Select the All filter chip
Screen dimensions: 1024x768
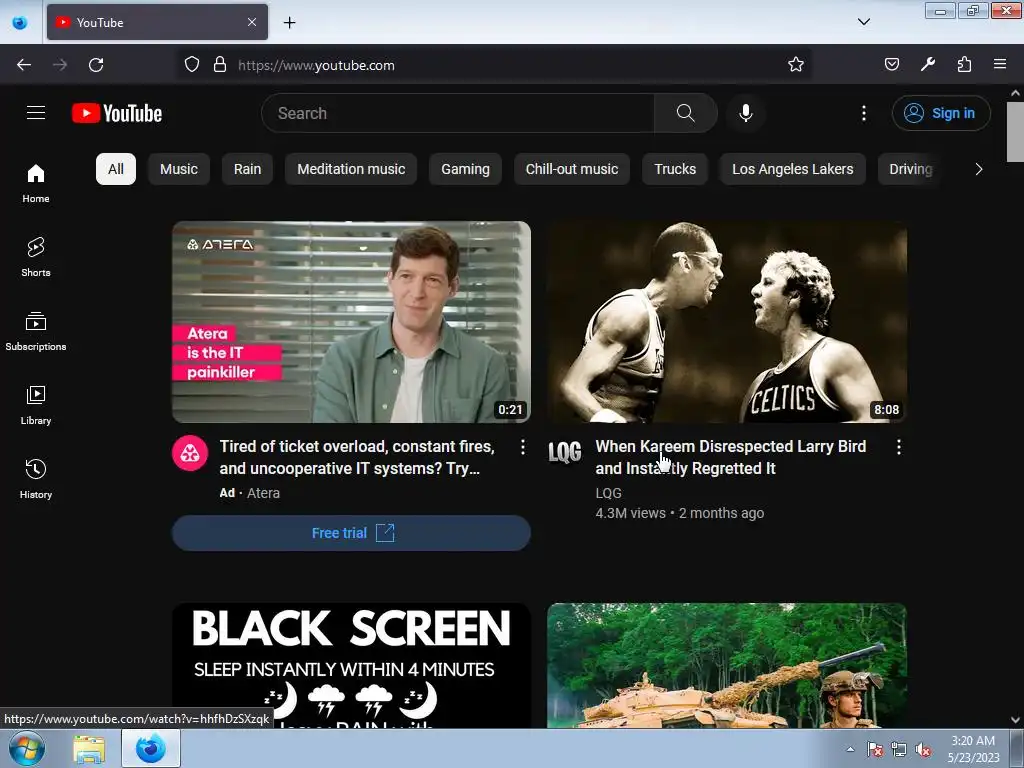pyautogui.click(x=116, y=169)
